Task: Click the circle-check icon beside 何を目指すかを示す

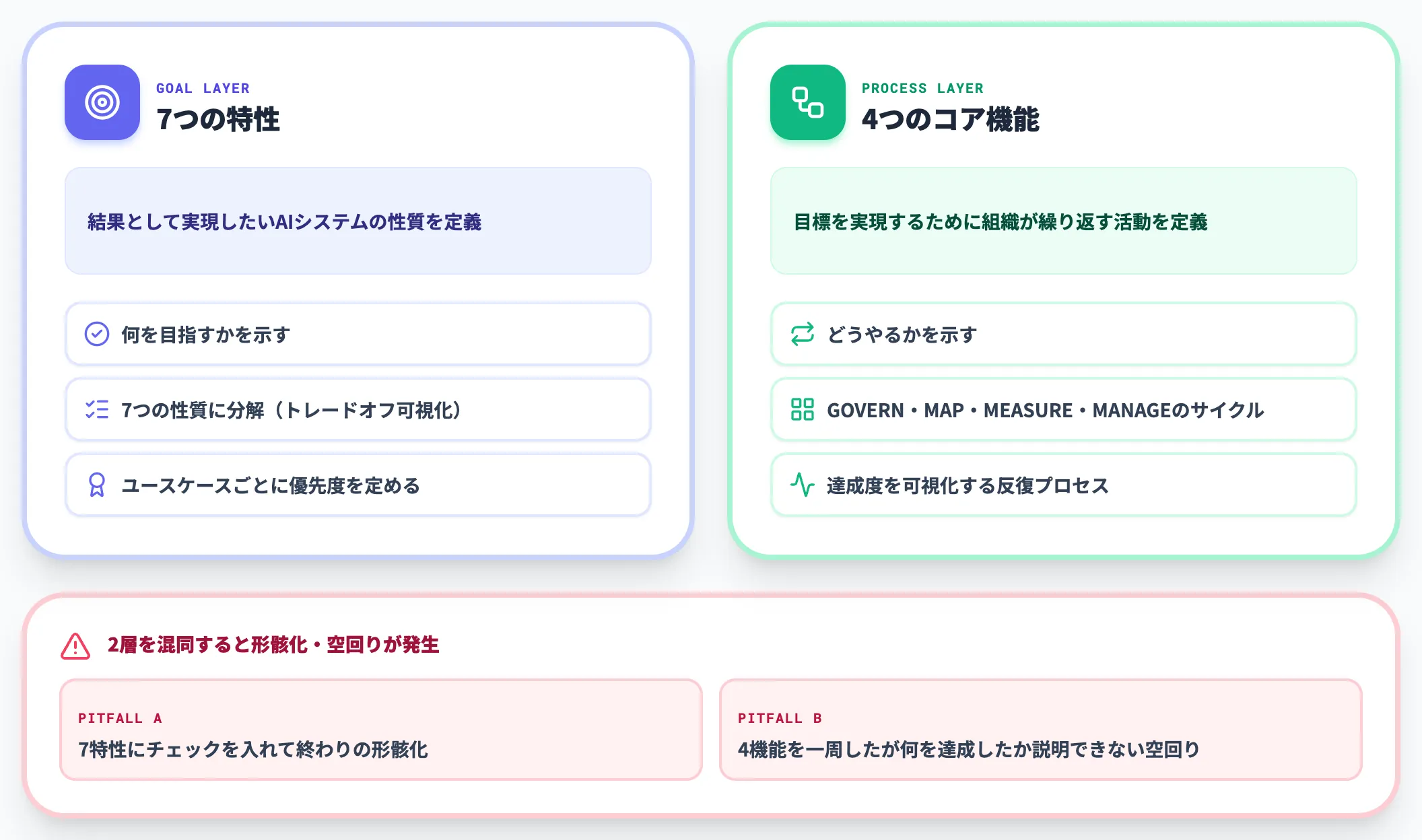Action: click(97, 334)
